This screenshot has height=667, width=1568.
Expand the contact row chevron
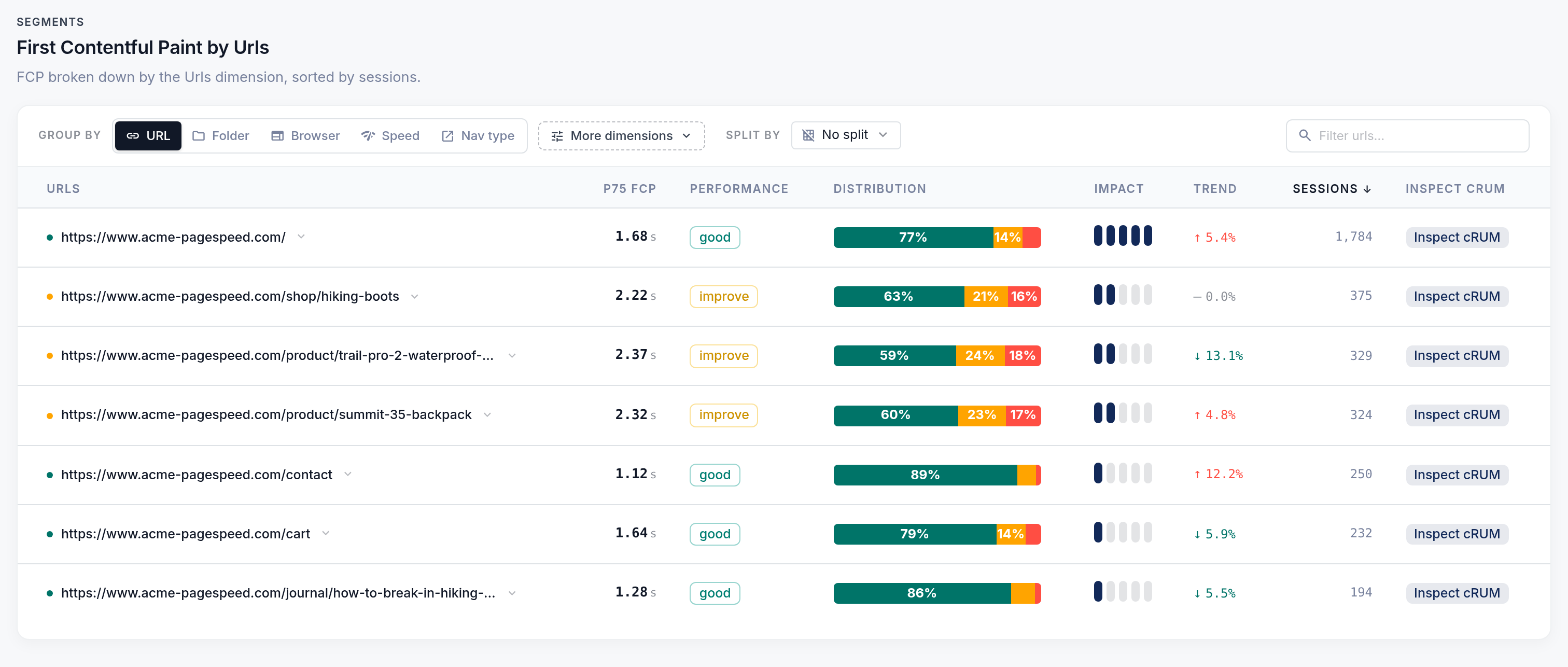[347, 474]
